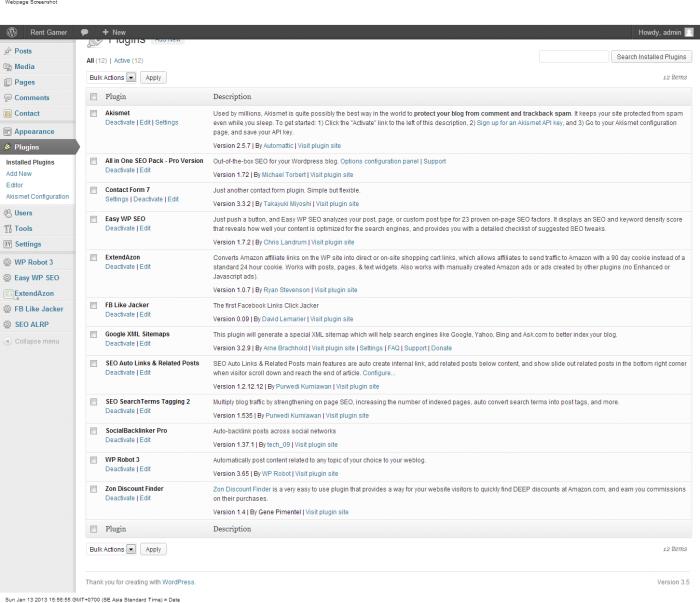This screenshot has width=700, height=603.
Task: Click the Comments icon in sidebar
Action: pos(8,98)
